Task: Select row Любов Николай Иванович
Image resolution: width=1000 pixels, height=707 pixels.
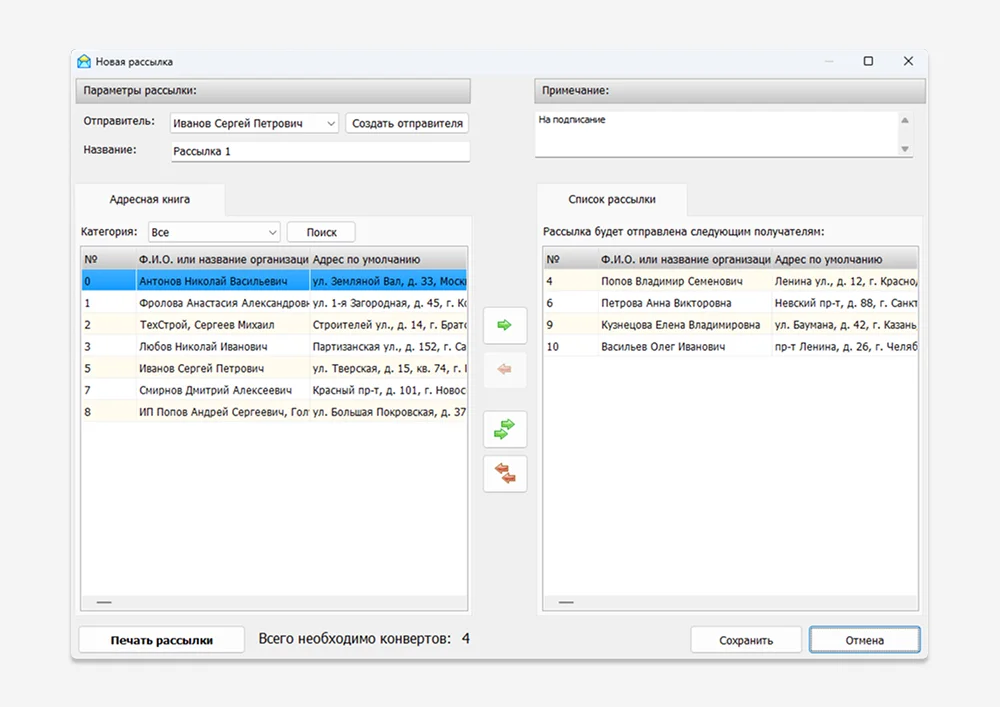Action: [274, 346]
